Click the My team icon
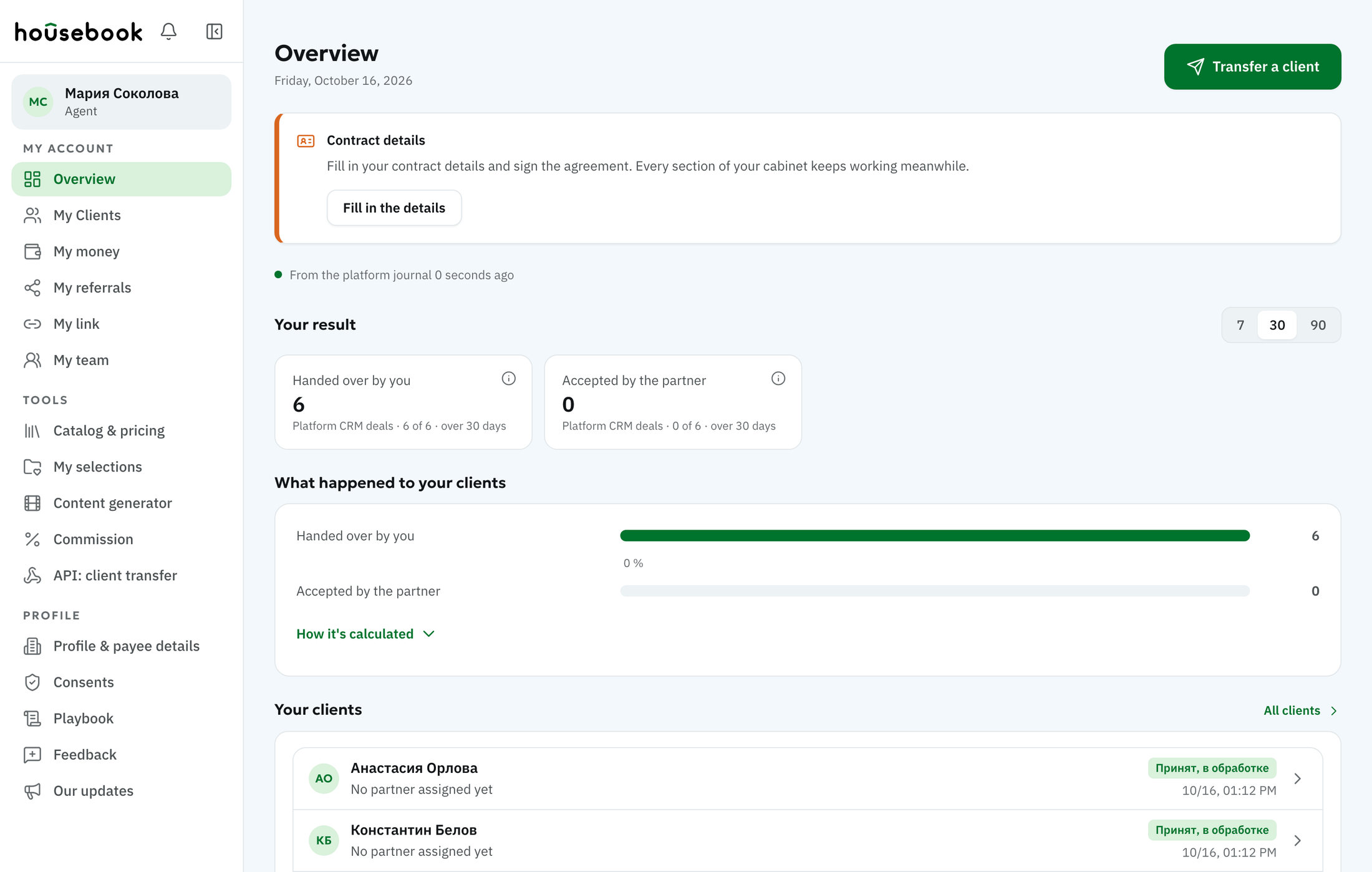Image resolution: width=1372 pixels, height=872 pixels. pos(32,360)
